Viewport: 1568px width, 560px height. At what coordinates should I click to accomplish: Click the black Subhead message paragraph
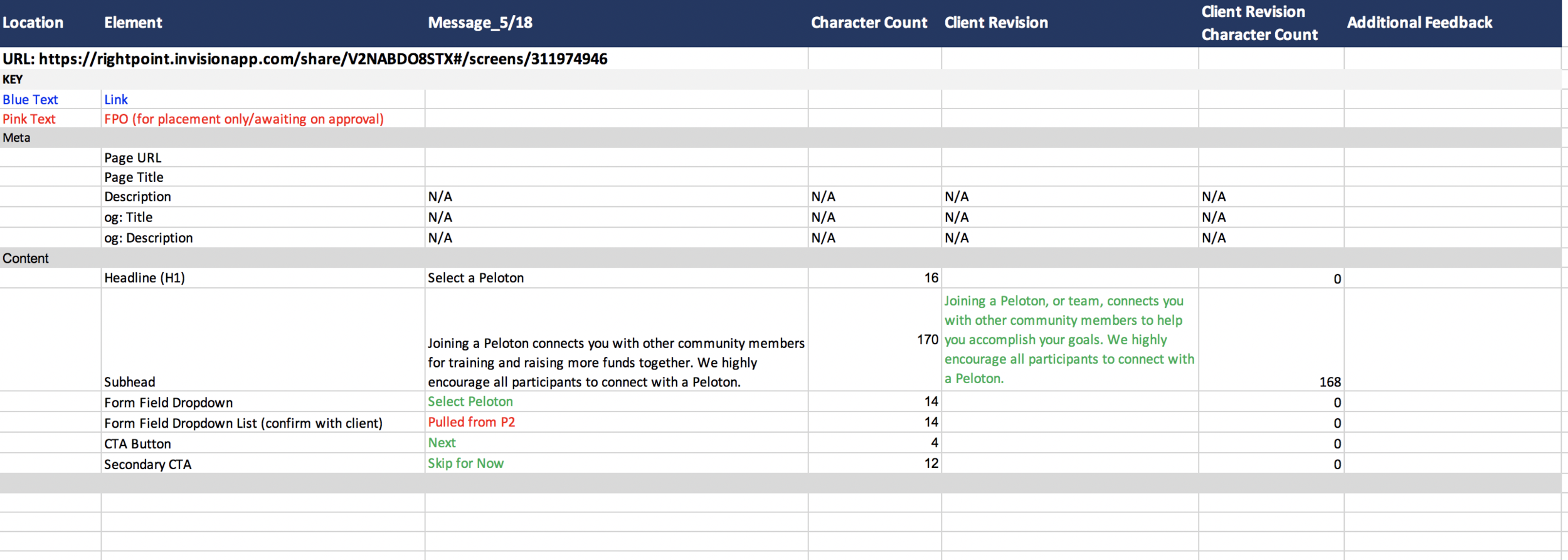[616, 362]
